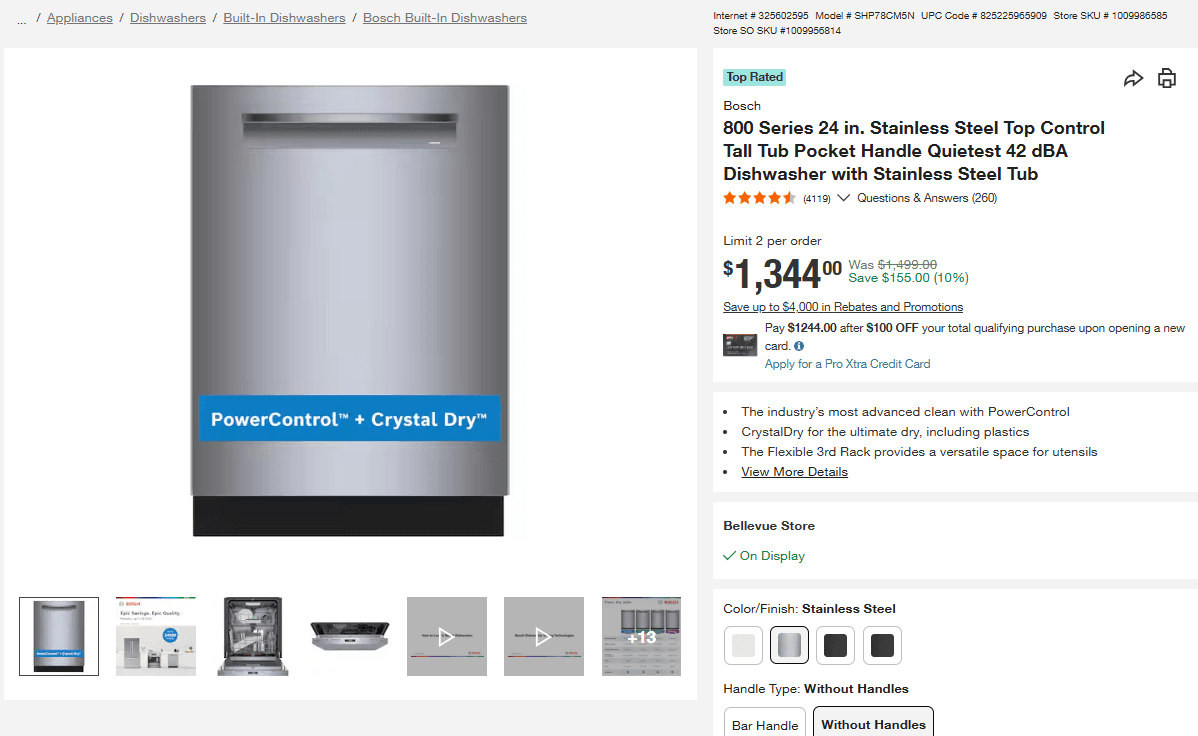Screen dimensions: 1198x736
Task: Navigate to the Dishwashers breadcrumb
Action: point(167,17)
